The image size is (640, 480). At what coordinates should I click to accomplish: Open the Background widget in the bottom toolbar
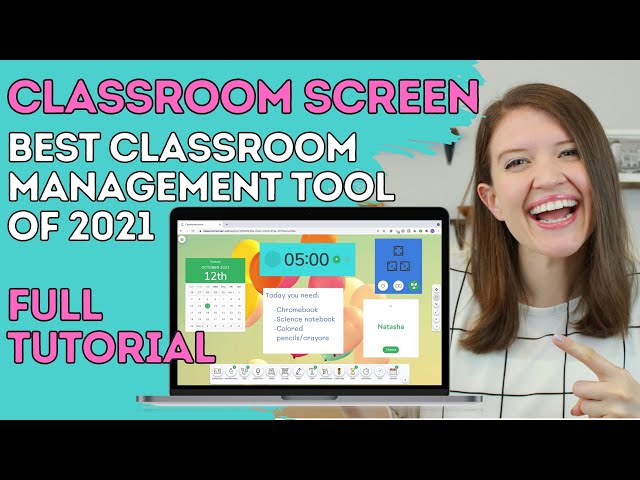click(x=217, y=371)
